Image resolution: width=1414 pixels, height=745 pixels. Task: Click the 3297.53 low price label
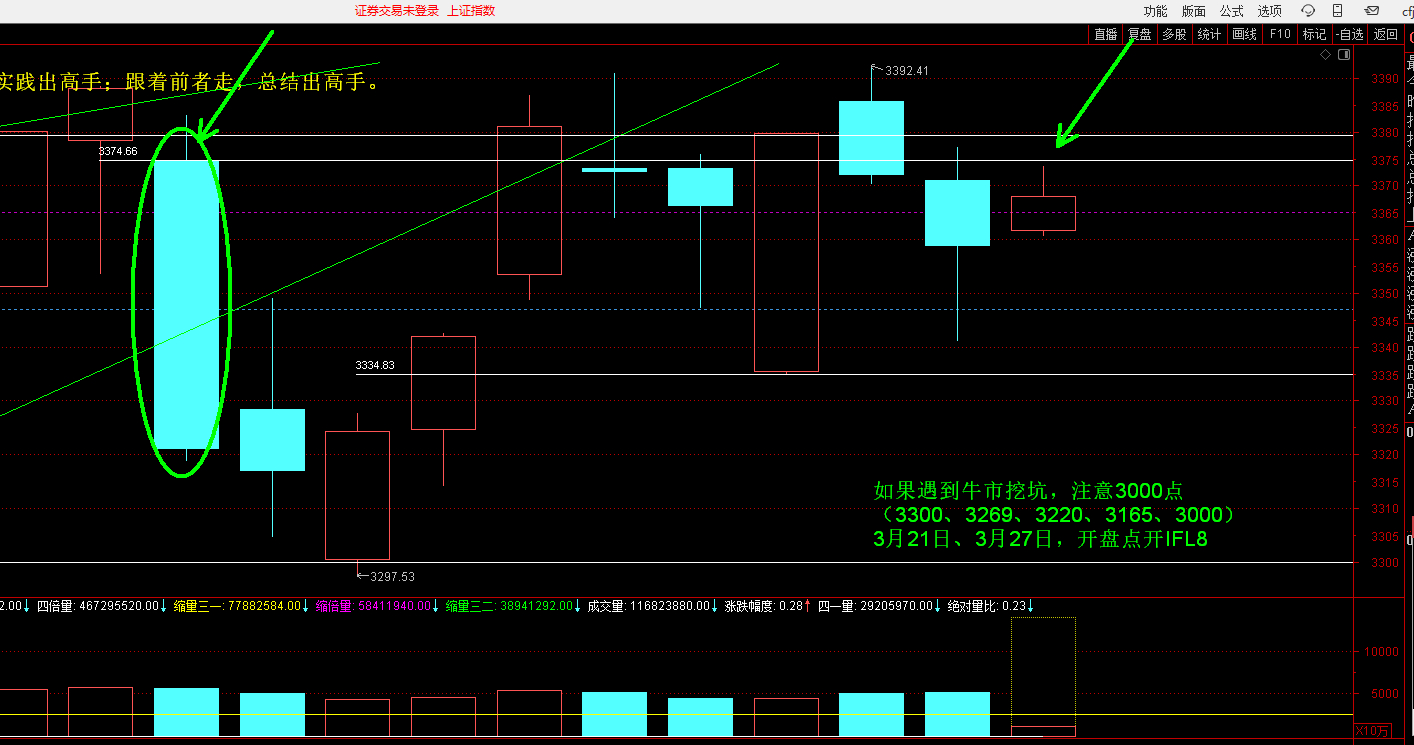392,577
